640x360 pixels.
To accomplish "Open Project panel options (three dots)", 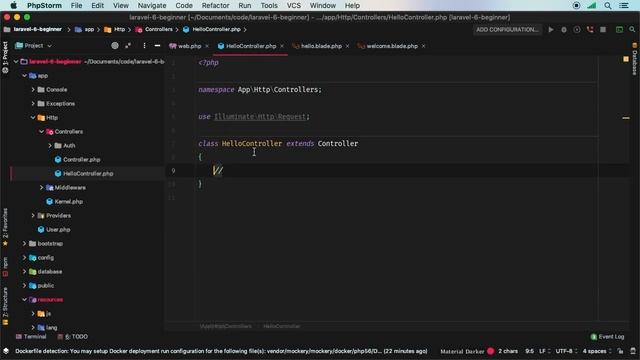I will pos(144,46).
